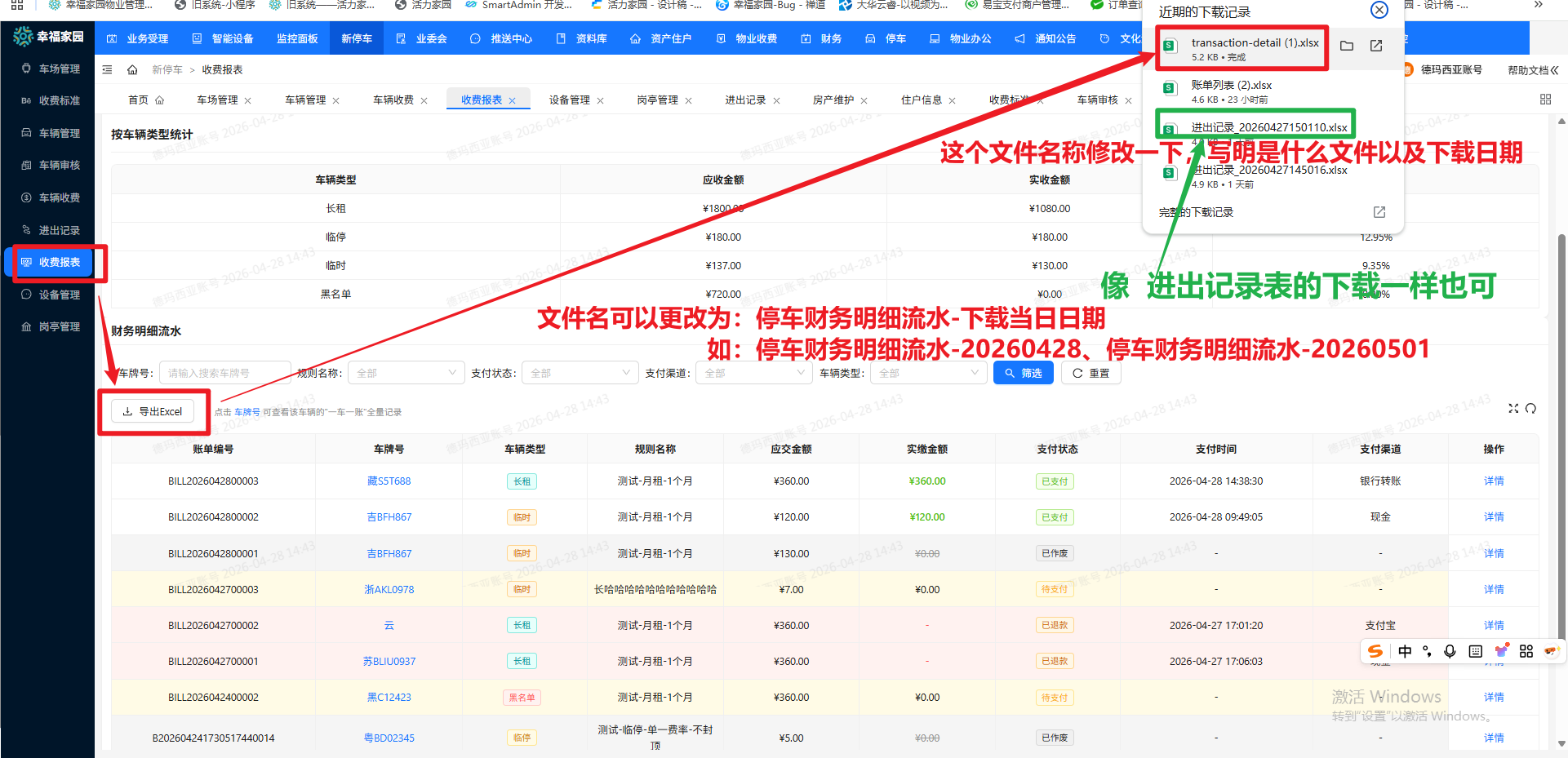Close the 收费报表 tab
The image size is (1568, 758).
click(513, 100)
